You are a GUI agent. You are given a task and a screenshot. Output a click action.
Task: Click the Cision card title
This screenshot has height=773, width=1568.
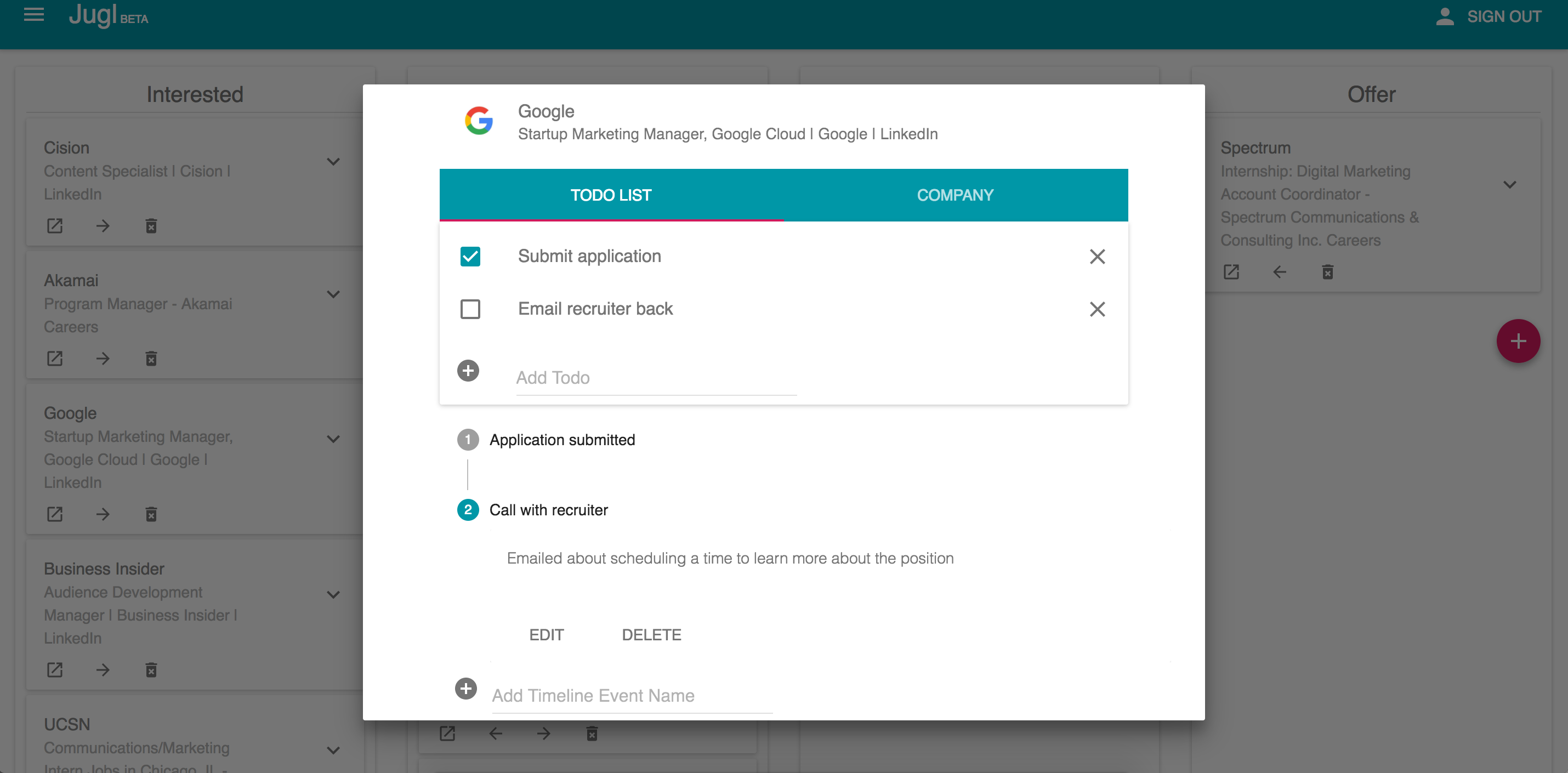[66, 148]
